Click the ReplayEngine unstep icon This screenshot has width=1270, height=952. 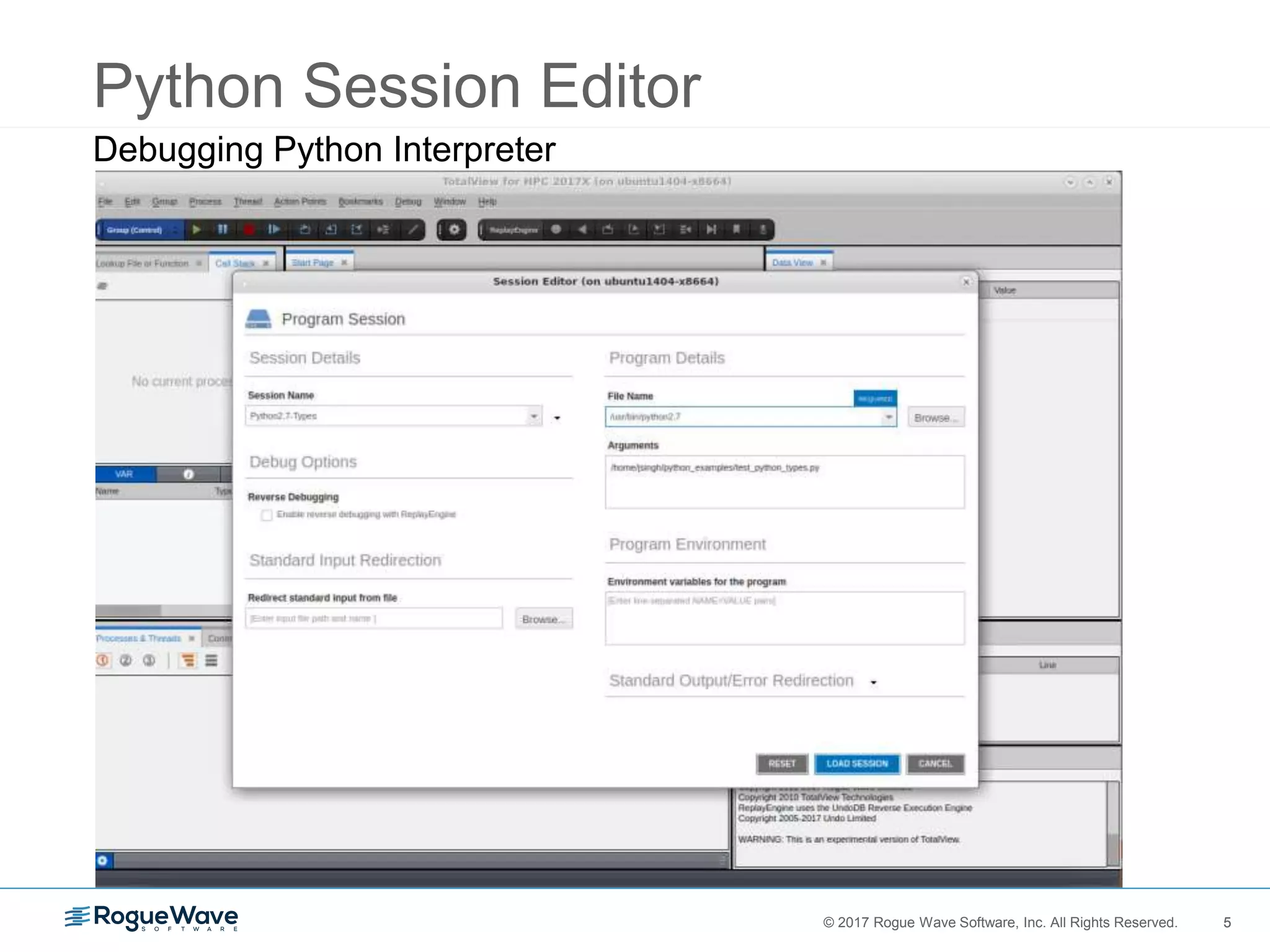pos(634,229)
